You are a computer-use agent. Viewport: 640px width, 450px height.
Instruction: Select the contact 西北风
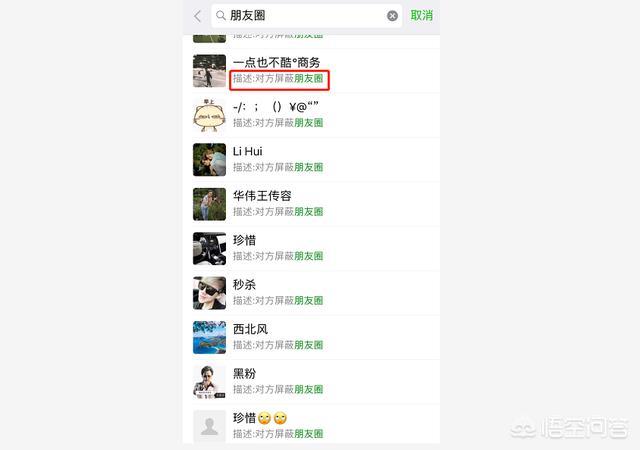[x=250, y=329]
